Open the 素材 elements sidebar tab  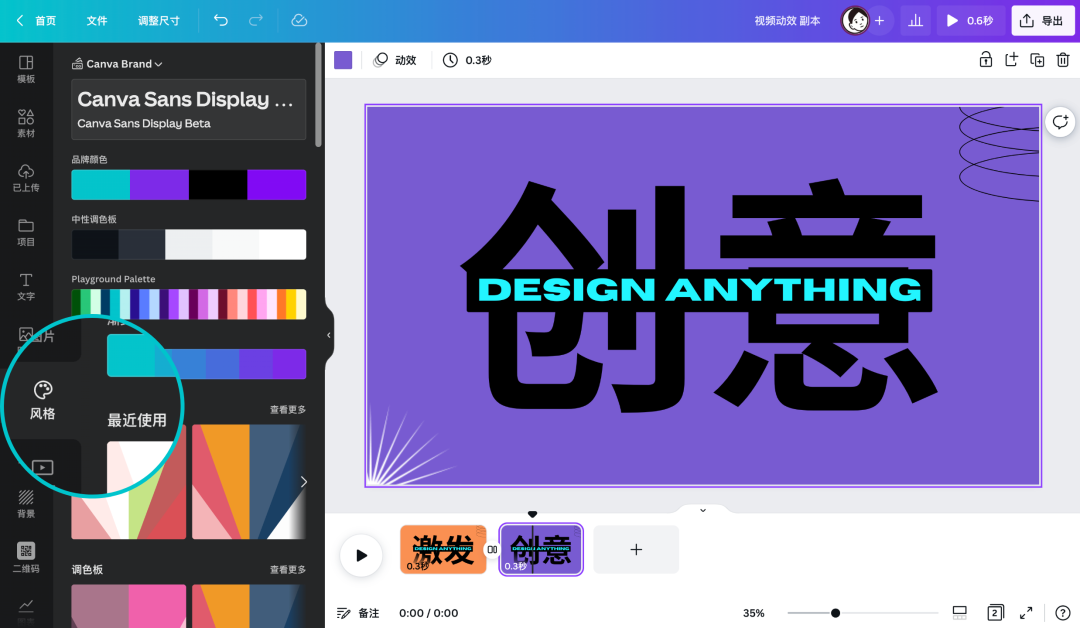pyautogui.click(x=26, y=123)
